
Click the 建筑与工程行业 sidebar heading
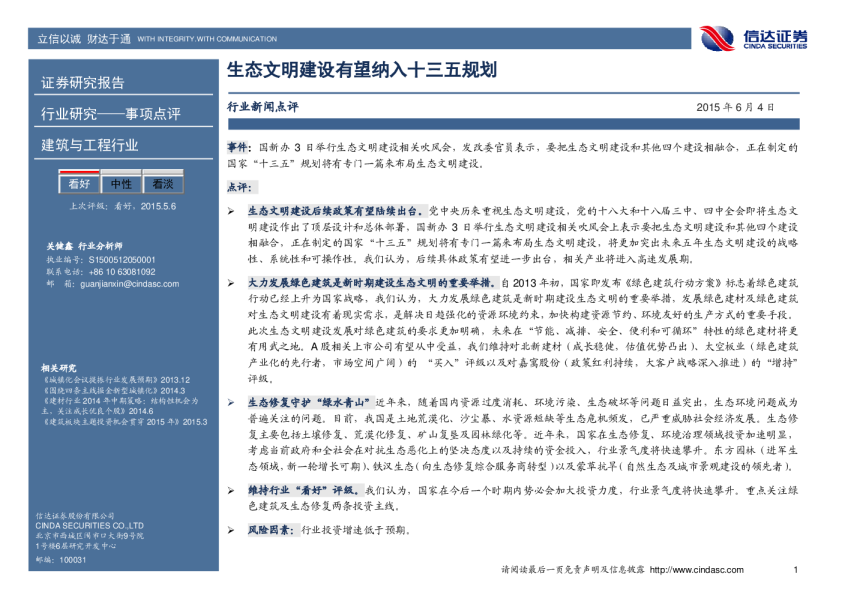[90, 145]
